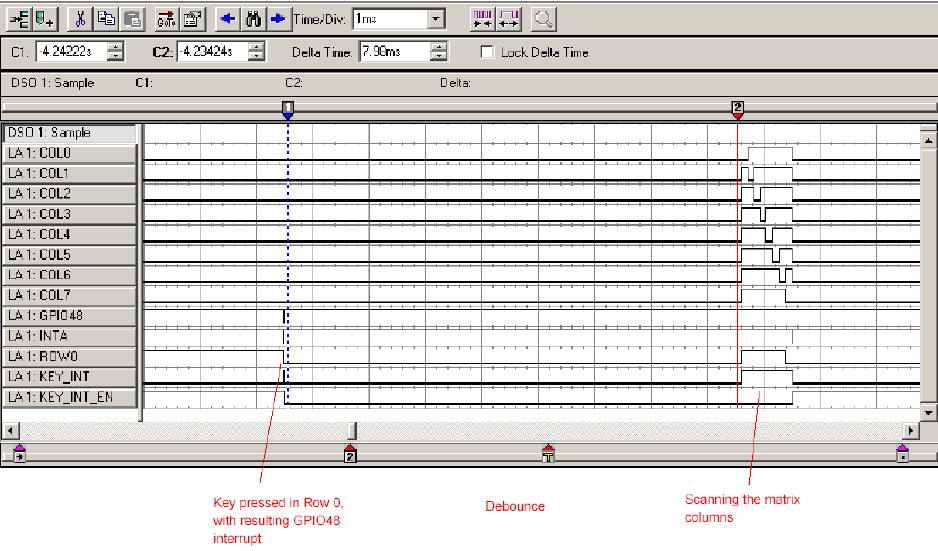
Task: Decrease C1 value with down spinner
Action: pos(115,56)
